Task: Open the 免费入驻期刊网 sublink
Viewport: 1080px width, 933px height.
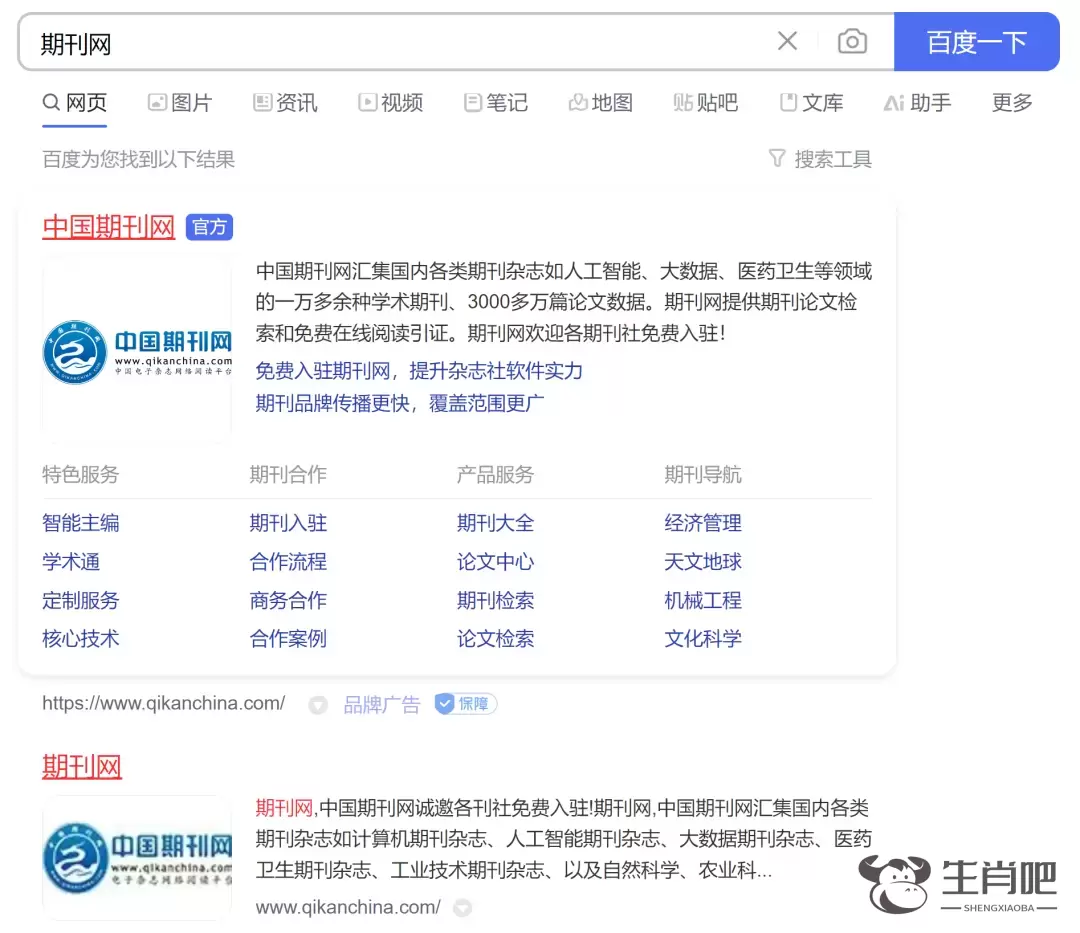Action: click(x=322, y=371)
